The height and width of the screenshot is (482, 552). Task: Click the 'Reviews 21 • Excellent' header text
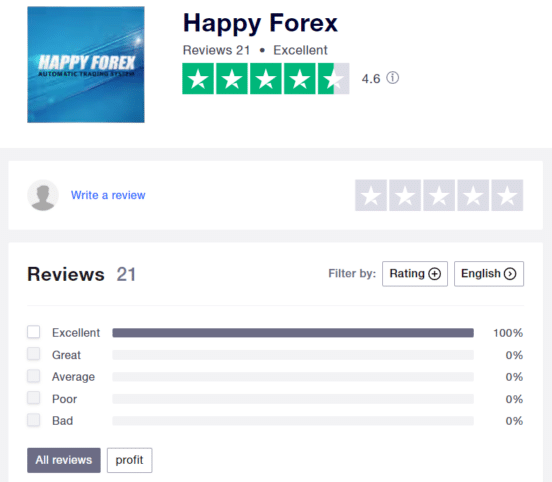255,50
